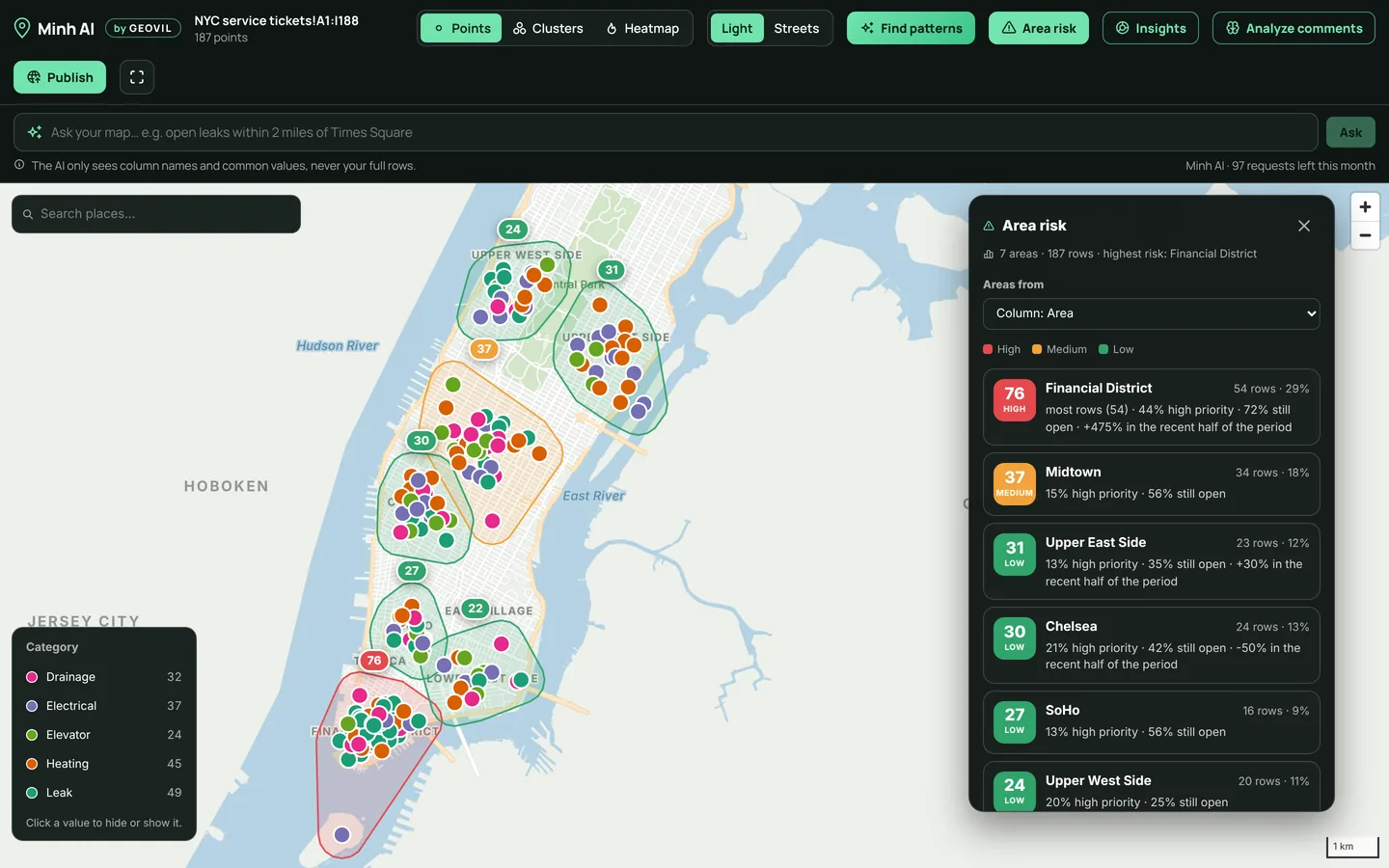1389x868 pixels.
Task: Focus the Search places field
Action: click(x=156, y=214)
